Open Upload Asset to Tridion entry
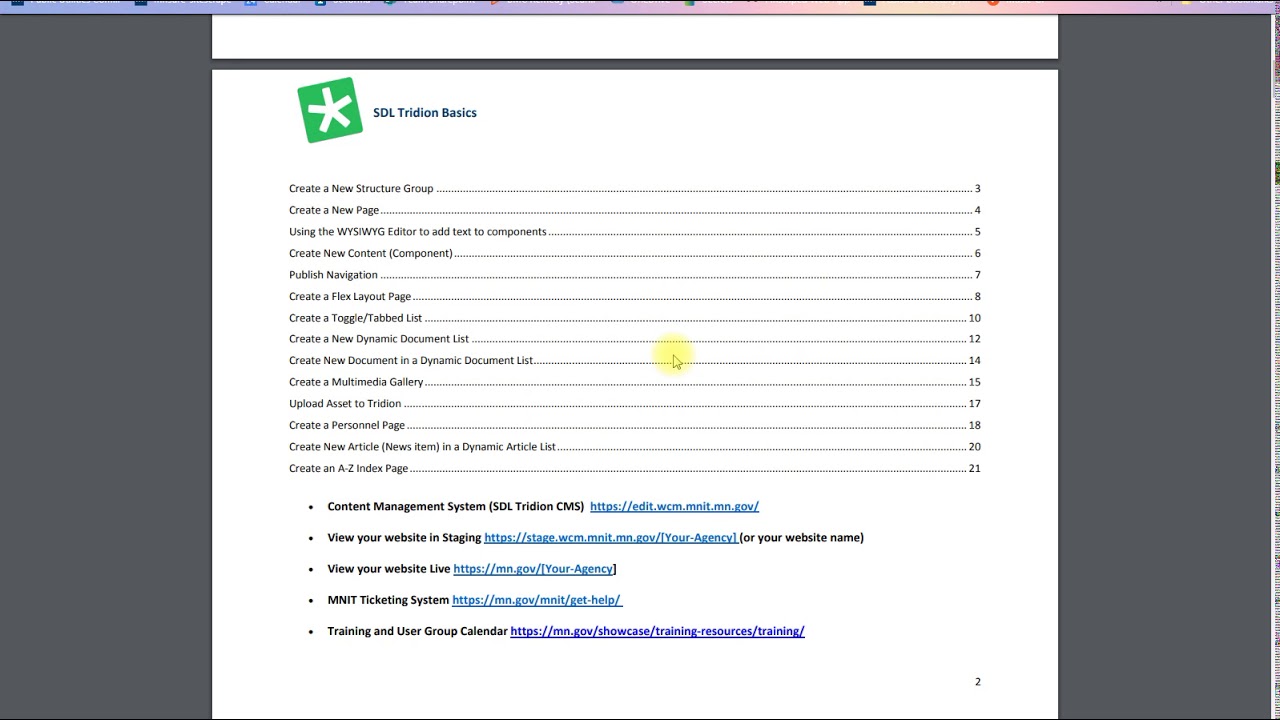The width and height of the screenshot is (1280, 720). click(634, 404)
